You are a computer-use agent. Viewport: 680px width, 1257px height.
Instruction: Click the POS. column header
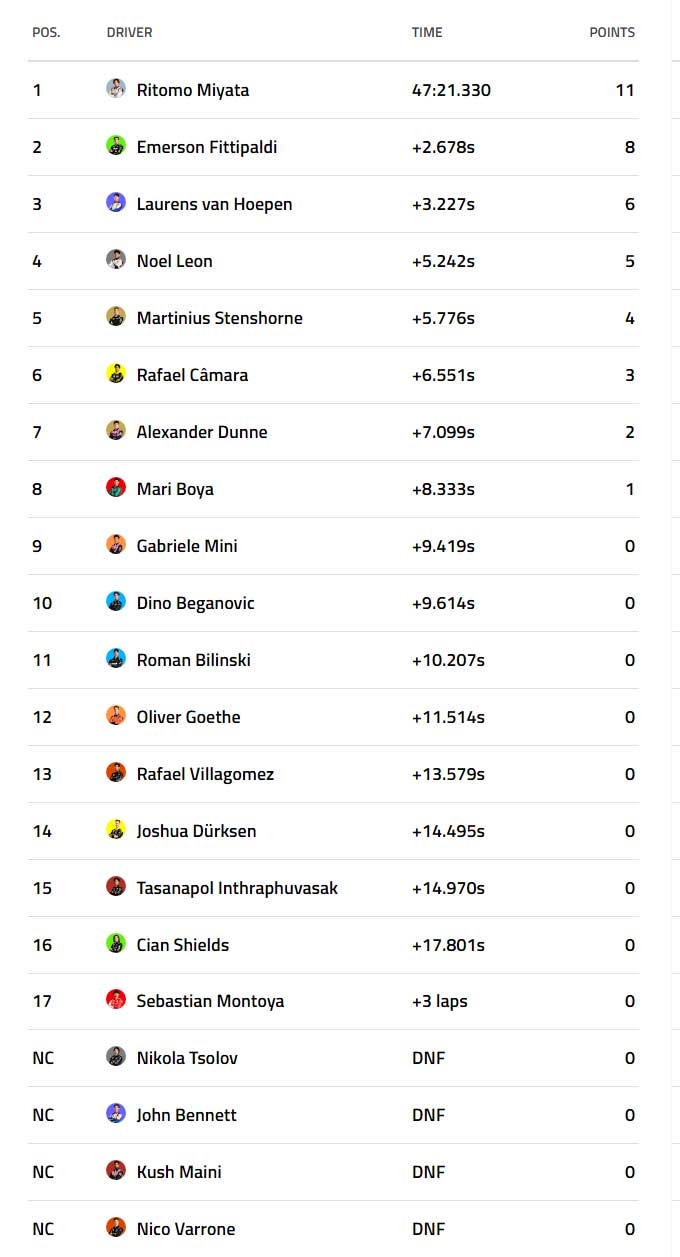(46, 32)
